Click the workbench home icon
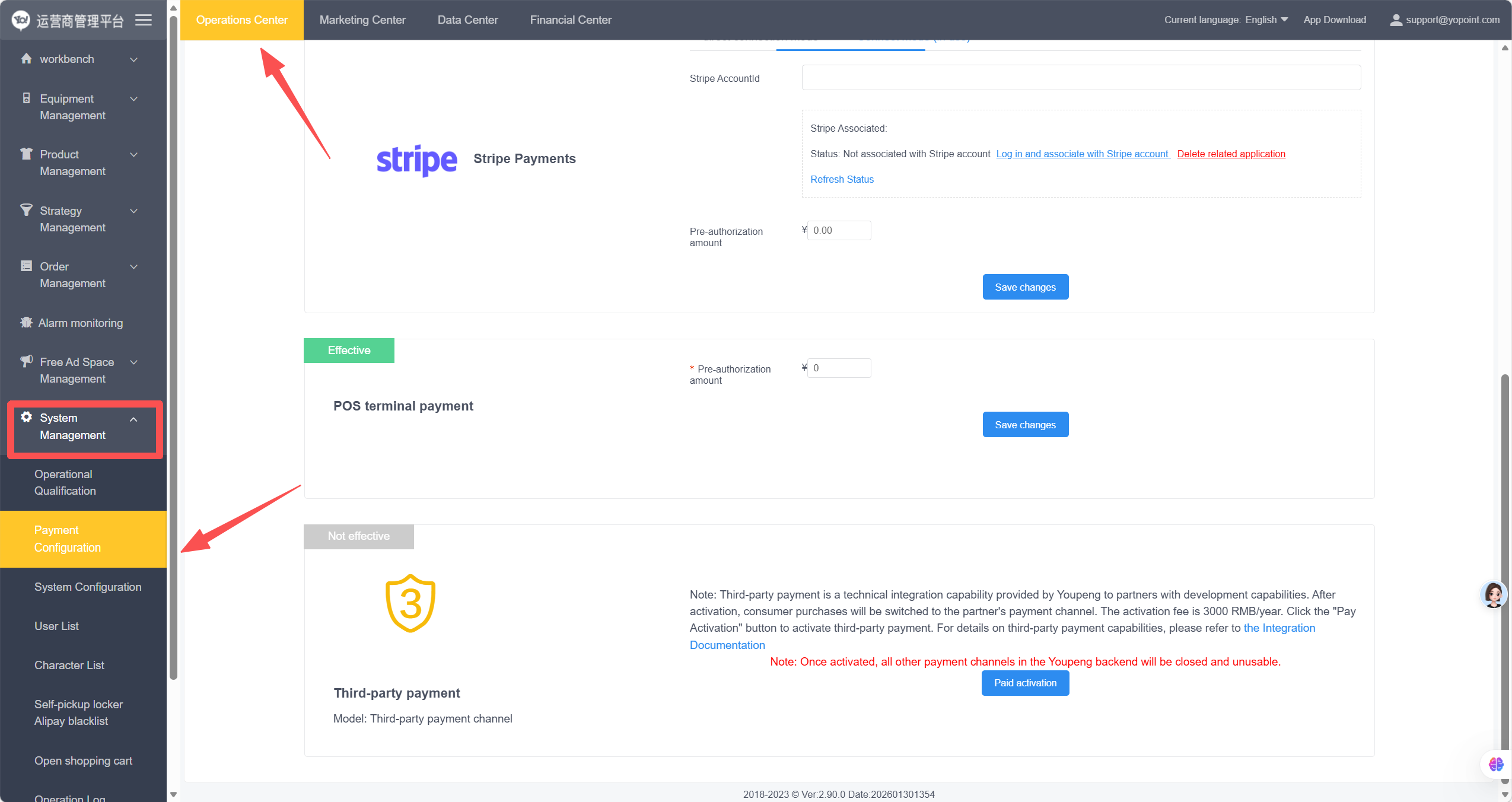 coord(26,59)
